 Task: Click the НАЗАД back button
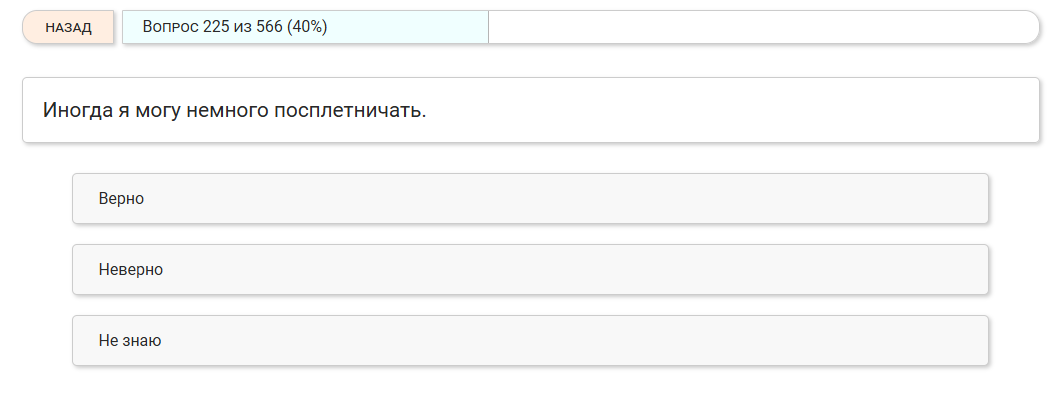click(x=68, y=28)
